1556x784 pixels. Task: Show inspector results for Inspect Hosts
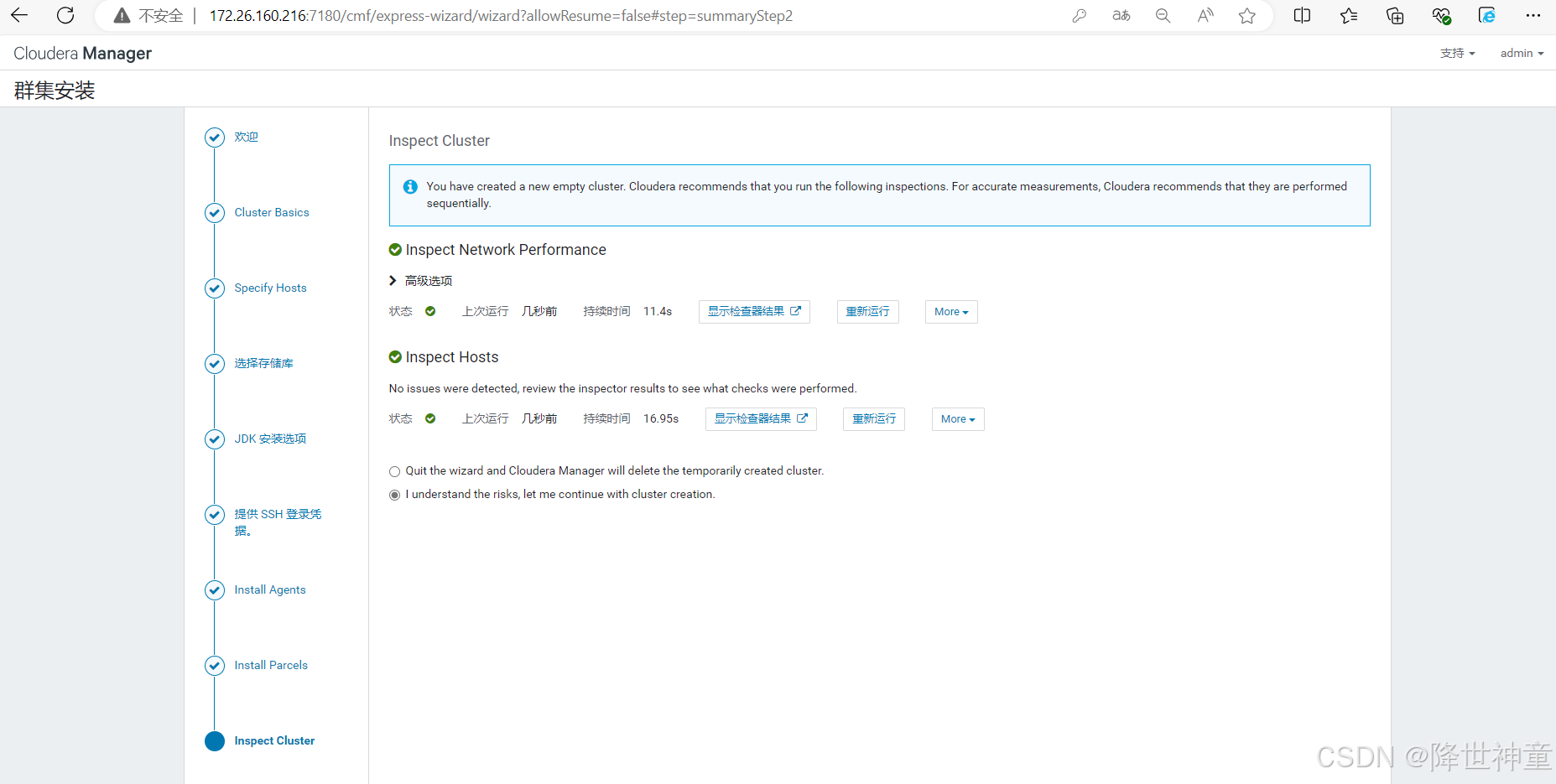point(761,419)
